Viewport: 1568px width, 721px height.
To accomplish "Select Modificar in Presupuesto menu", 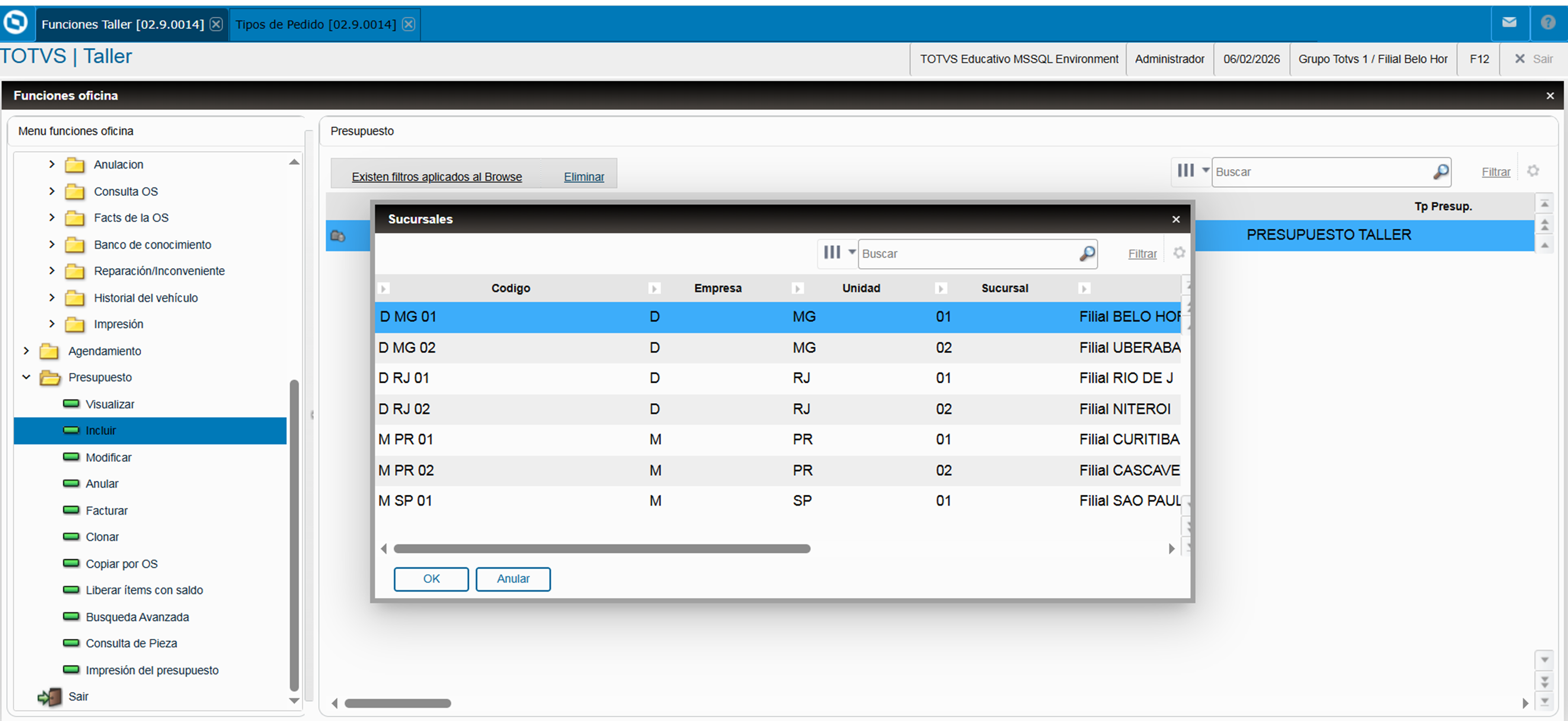I will click(108, 458).
